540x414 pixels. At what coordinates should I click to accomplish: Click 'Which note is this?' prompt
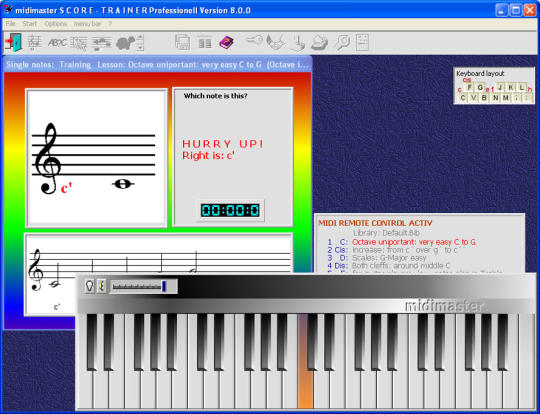tap(216, 96)
